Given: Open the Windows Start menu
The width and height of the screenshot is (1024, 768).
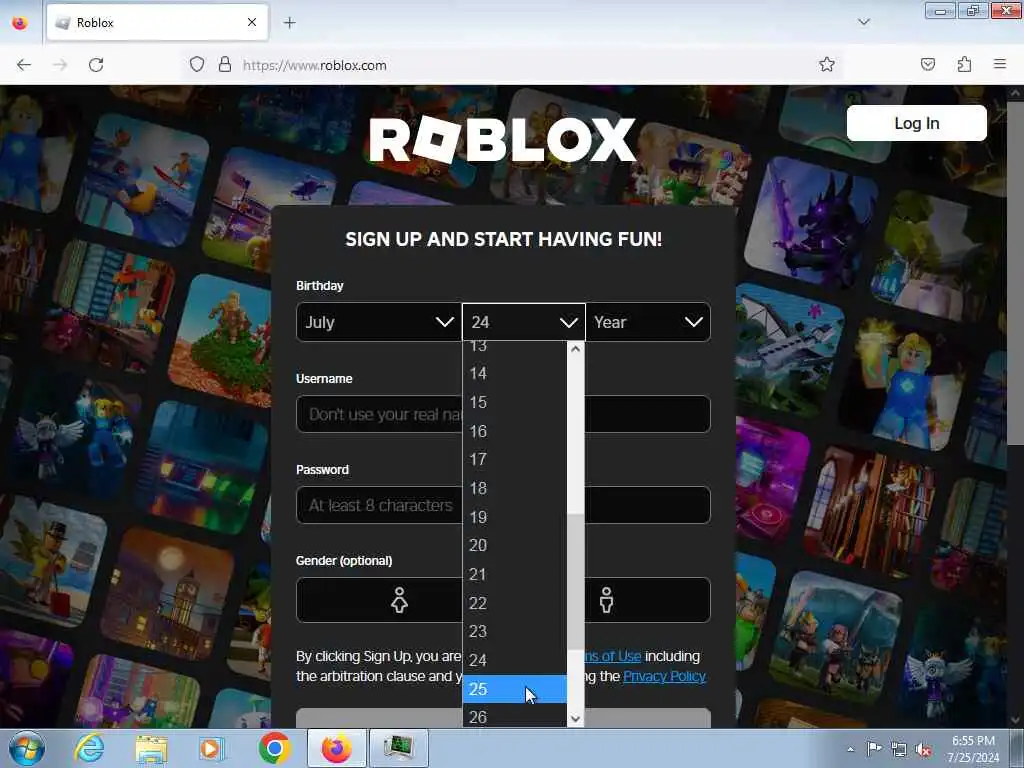Looking at the screenshot, I should tap(27, 748).
